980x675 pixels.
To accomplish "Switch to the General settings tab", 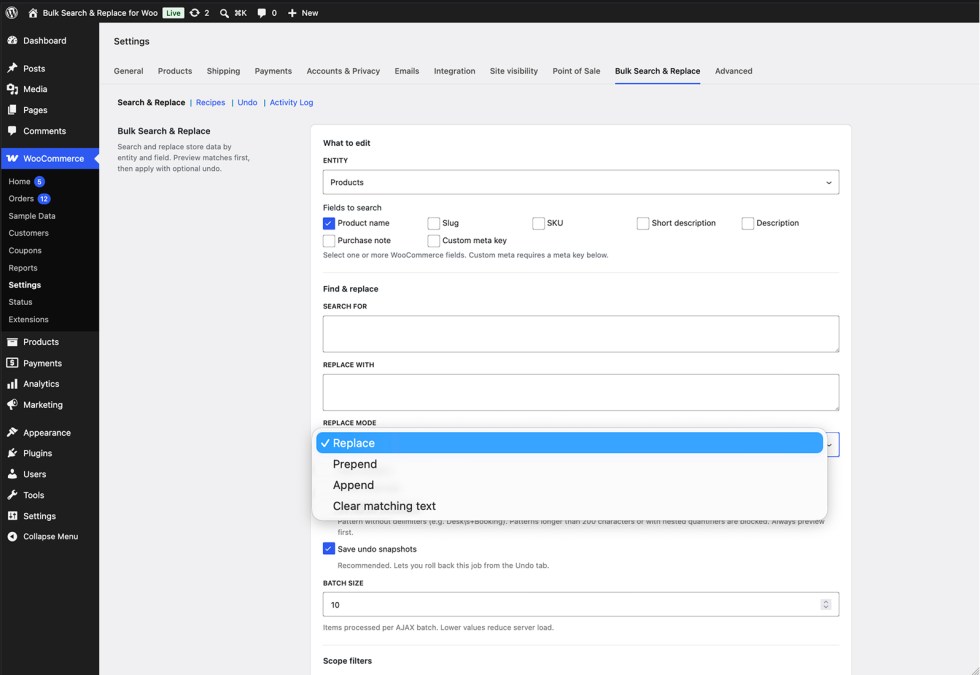I will click(129, 71).
